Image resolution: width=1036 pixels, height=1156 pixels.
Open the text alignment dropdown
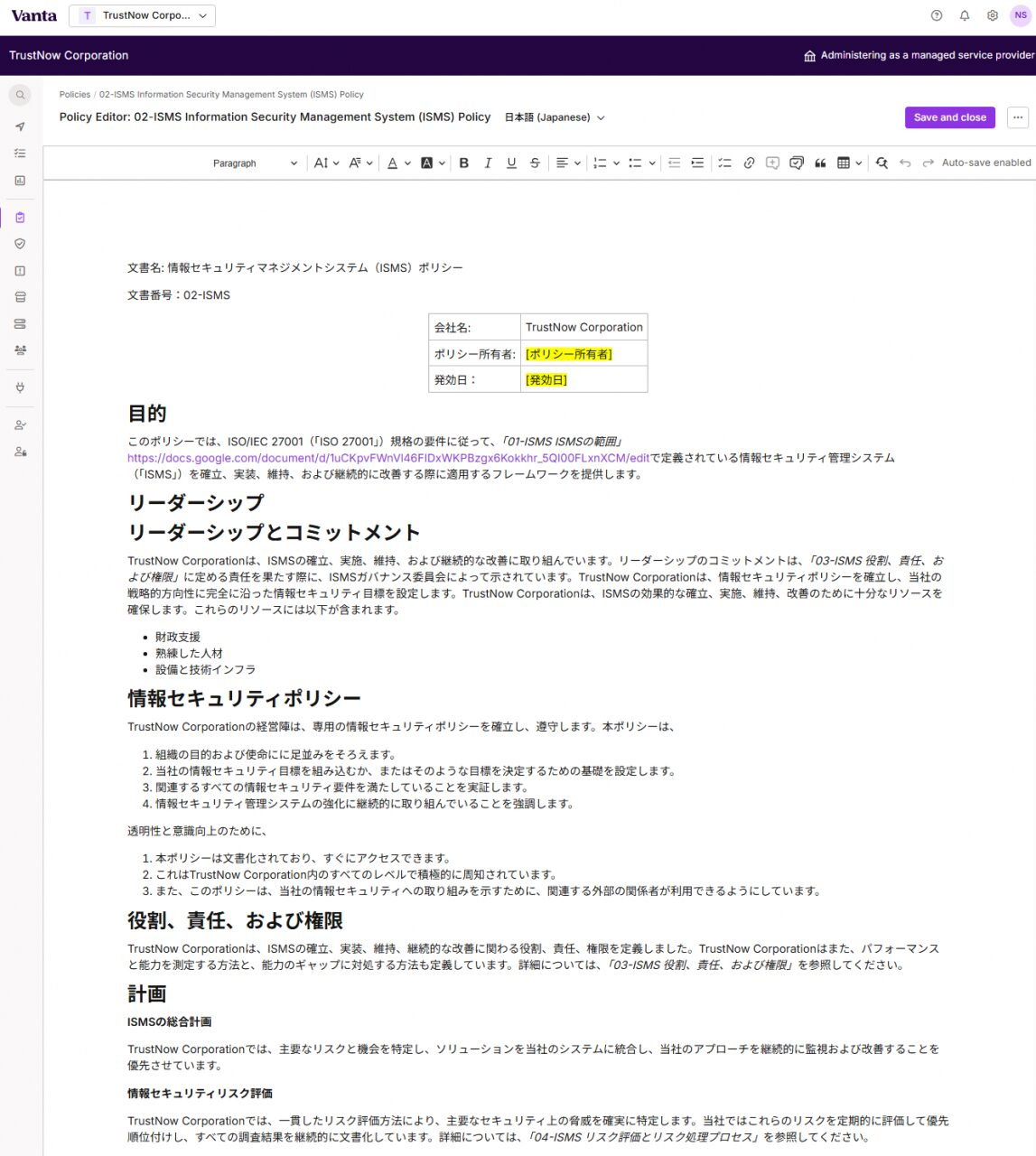[568, 163]
